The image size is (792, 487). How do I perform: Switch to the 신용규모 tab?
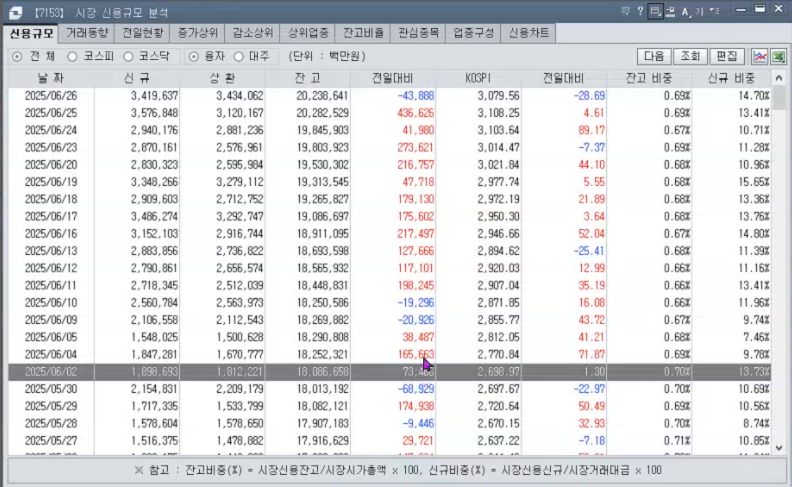(31, 33)
